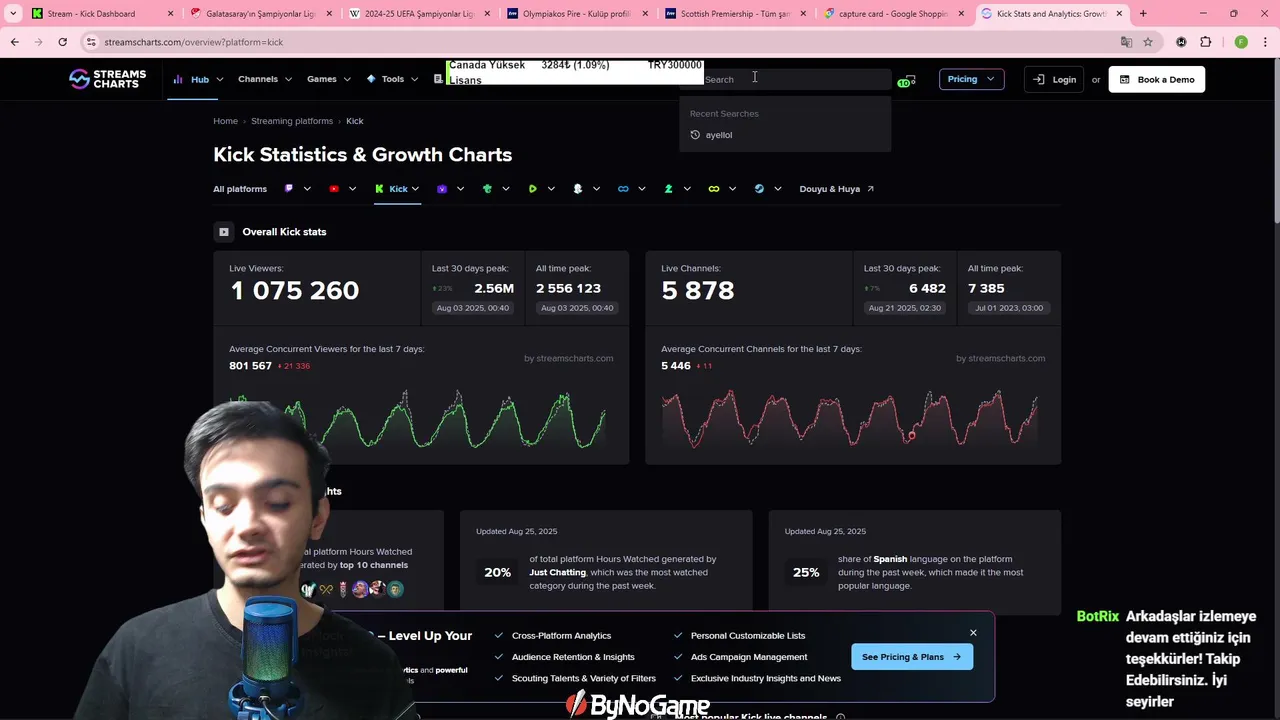The width and height of the screenshot is (1280, 720).
Task: Go back in browser history
Action: click(x=14, y=42)
